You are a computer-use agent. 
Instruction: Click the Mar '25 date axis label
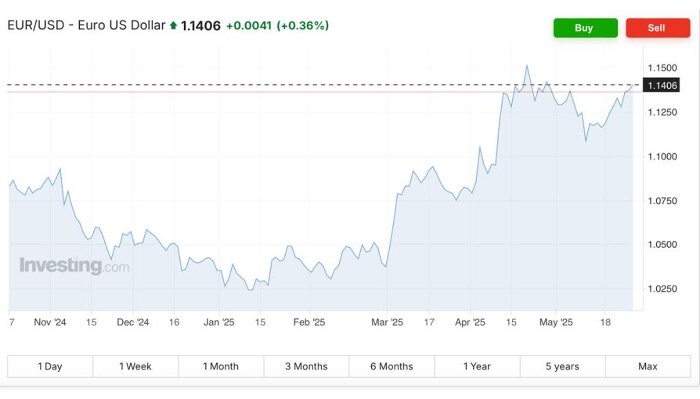[387, 322]
